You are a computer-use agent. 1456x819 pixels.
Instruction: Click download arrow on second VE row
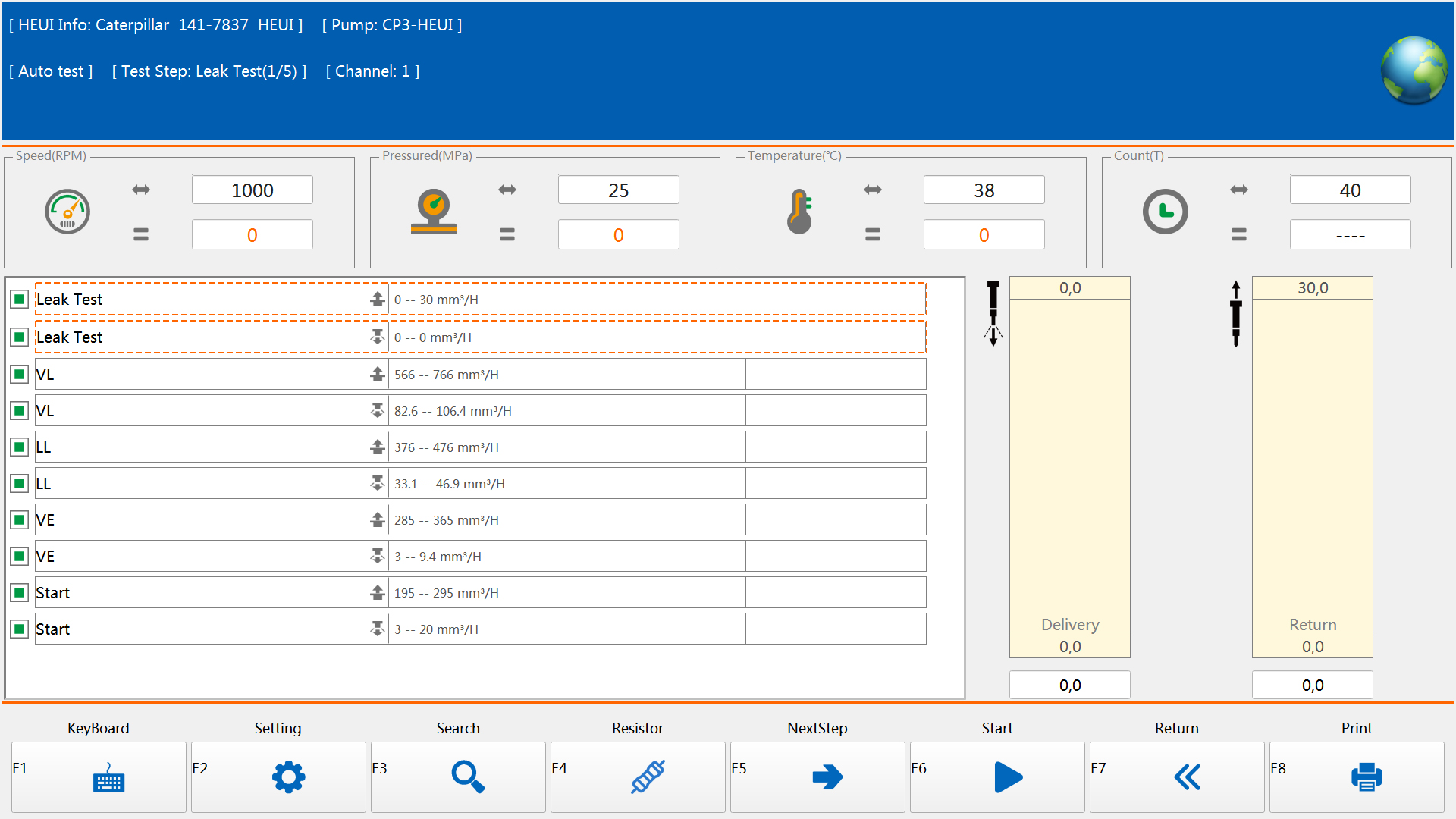377,556
